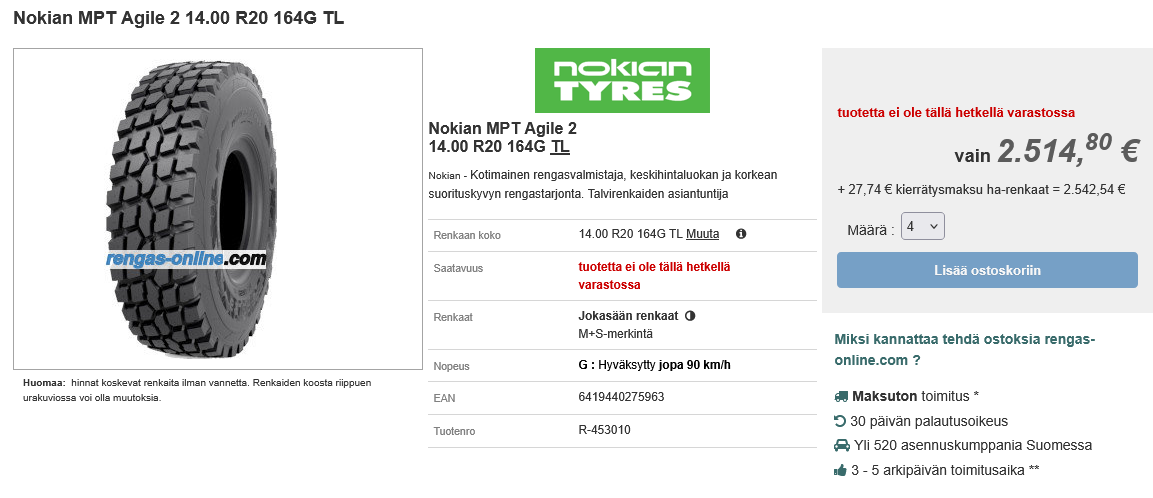Click the 2.514,80 € price
This screenshot has height=498, width=1153.
pos(1066,150)
